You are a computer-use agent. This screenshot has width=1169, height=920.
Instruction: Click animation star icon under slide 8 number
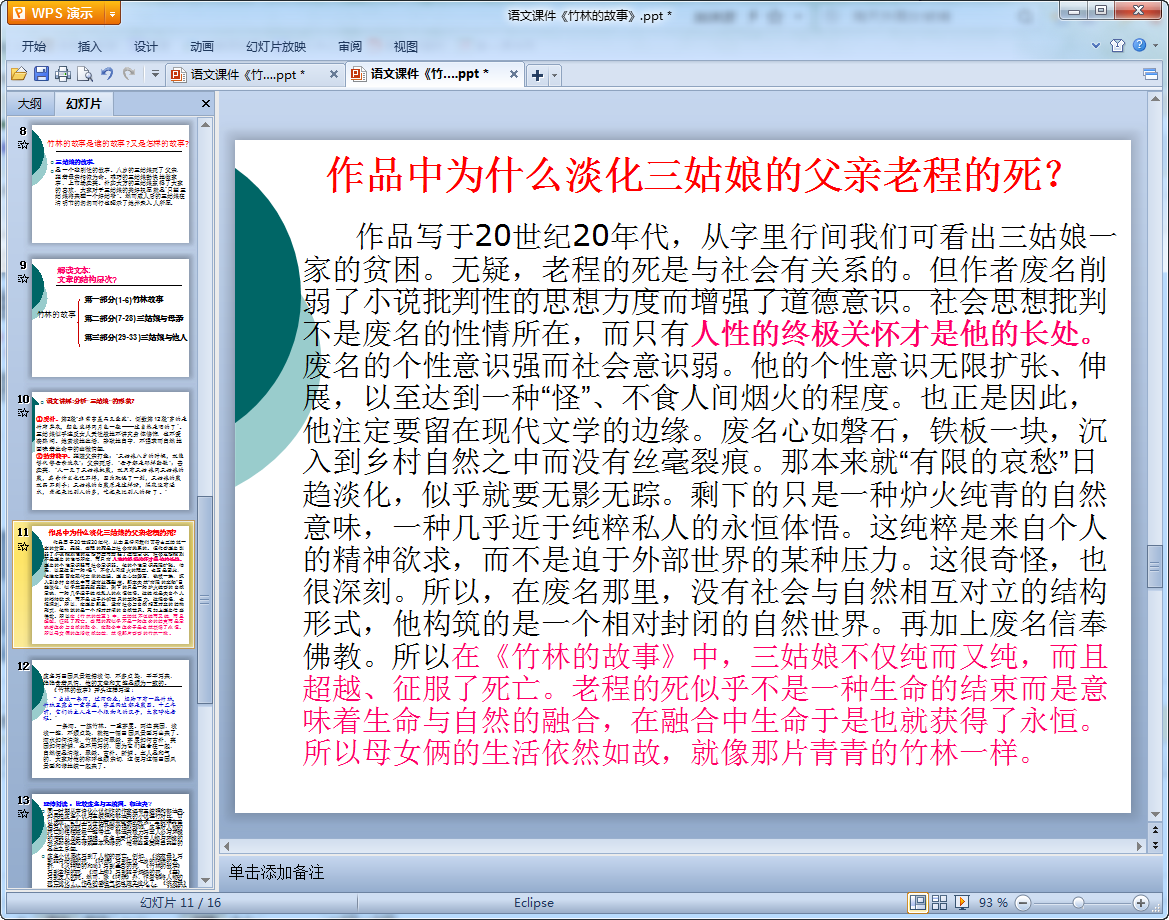tap(23, 145)
